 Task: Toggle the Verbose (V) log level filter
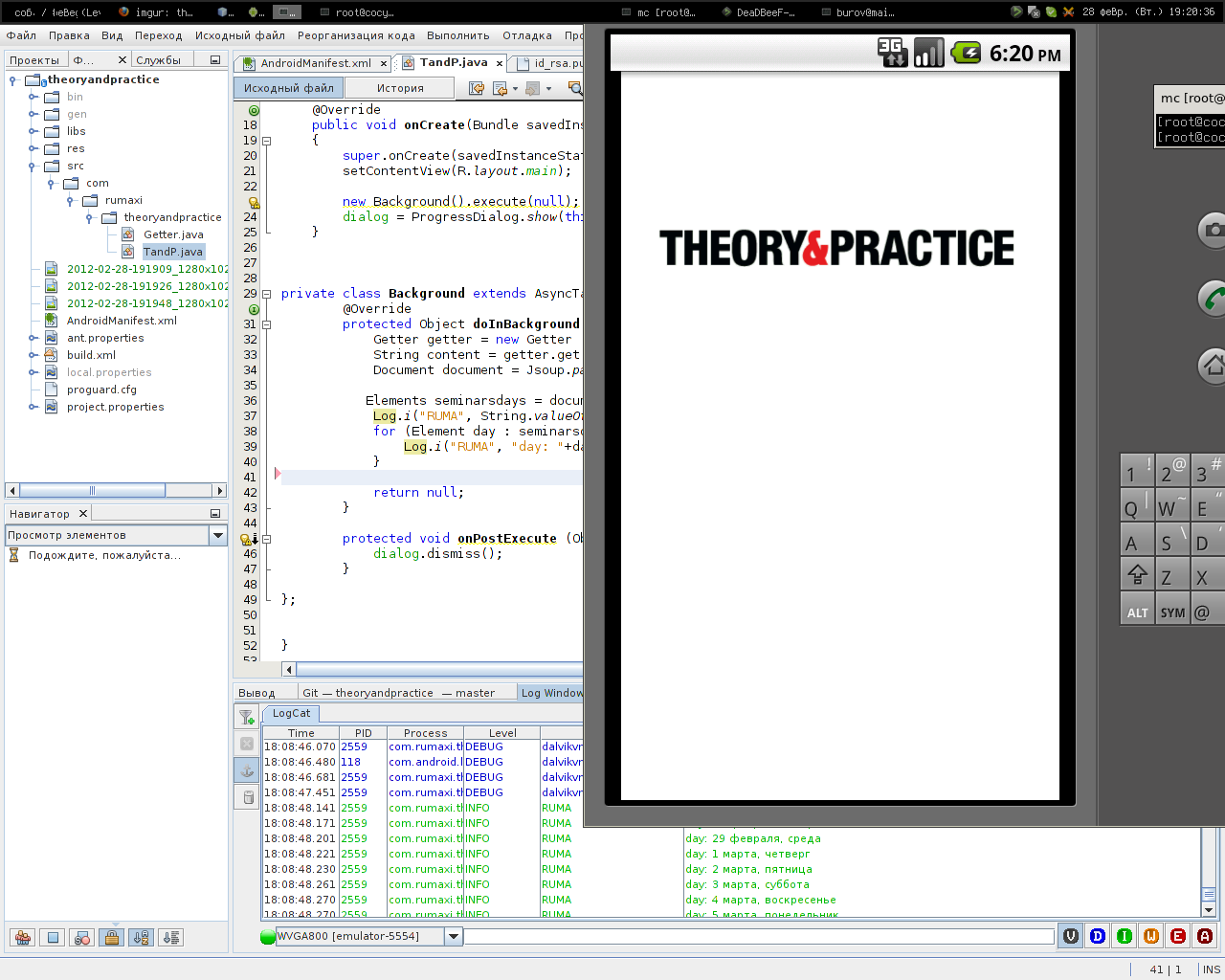[x=1071, y=936]
